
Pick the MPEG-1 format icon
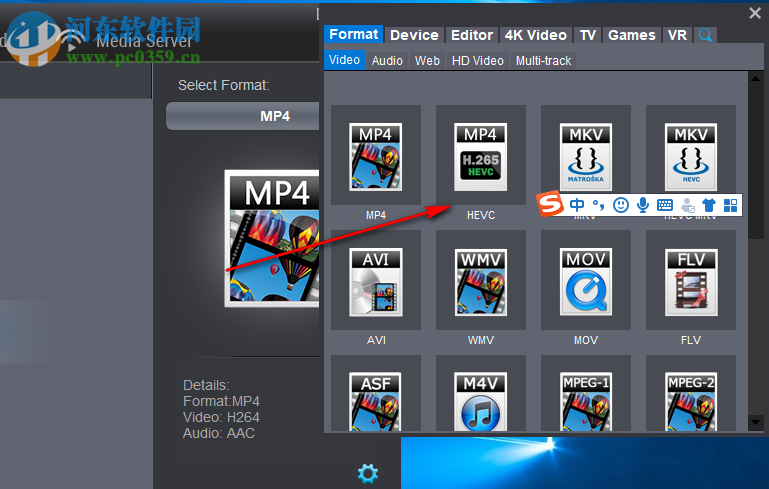(586, 402)
